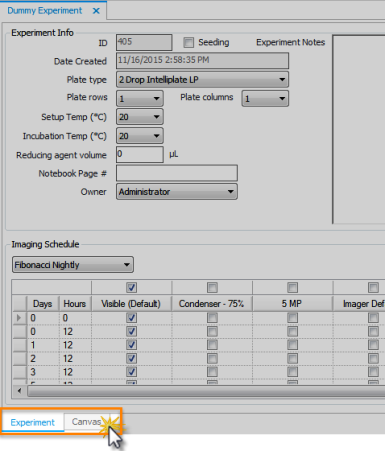Click the Notebook Page # field
Image resolution: width=385 pixels, height=451 pixels.
(177, 173)
